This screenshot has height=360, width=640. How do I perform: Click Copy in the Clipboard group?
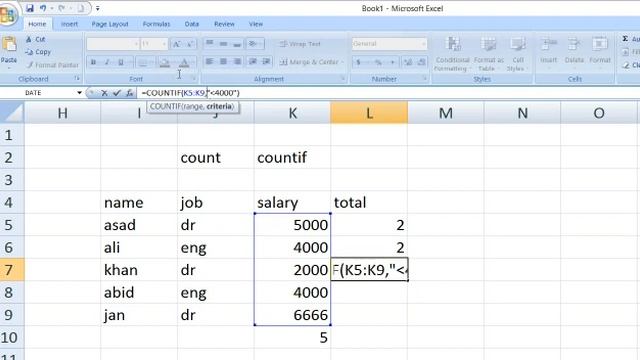click(x=38, y=52)
